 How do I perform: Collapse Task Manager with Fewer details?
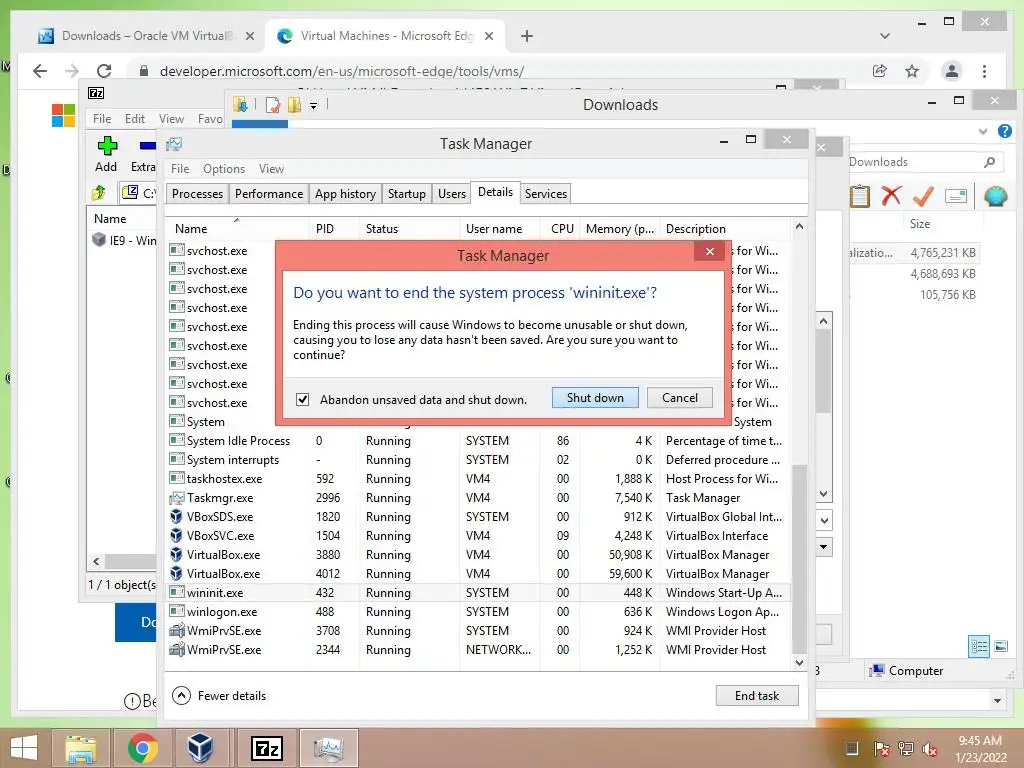point(219,696)
